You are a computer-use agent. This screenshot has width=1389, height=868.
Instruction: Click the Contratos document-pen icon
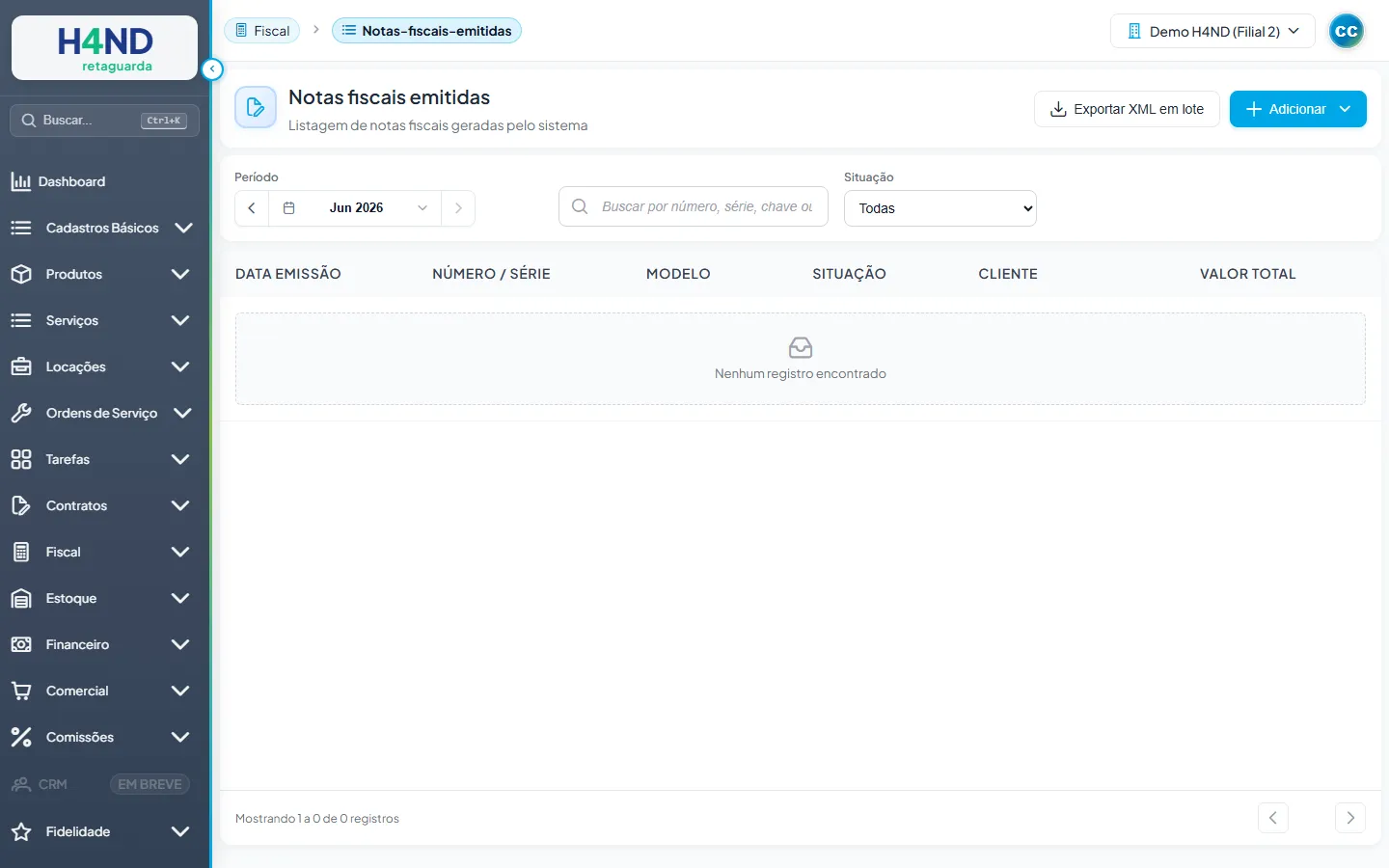coord(21,505)
